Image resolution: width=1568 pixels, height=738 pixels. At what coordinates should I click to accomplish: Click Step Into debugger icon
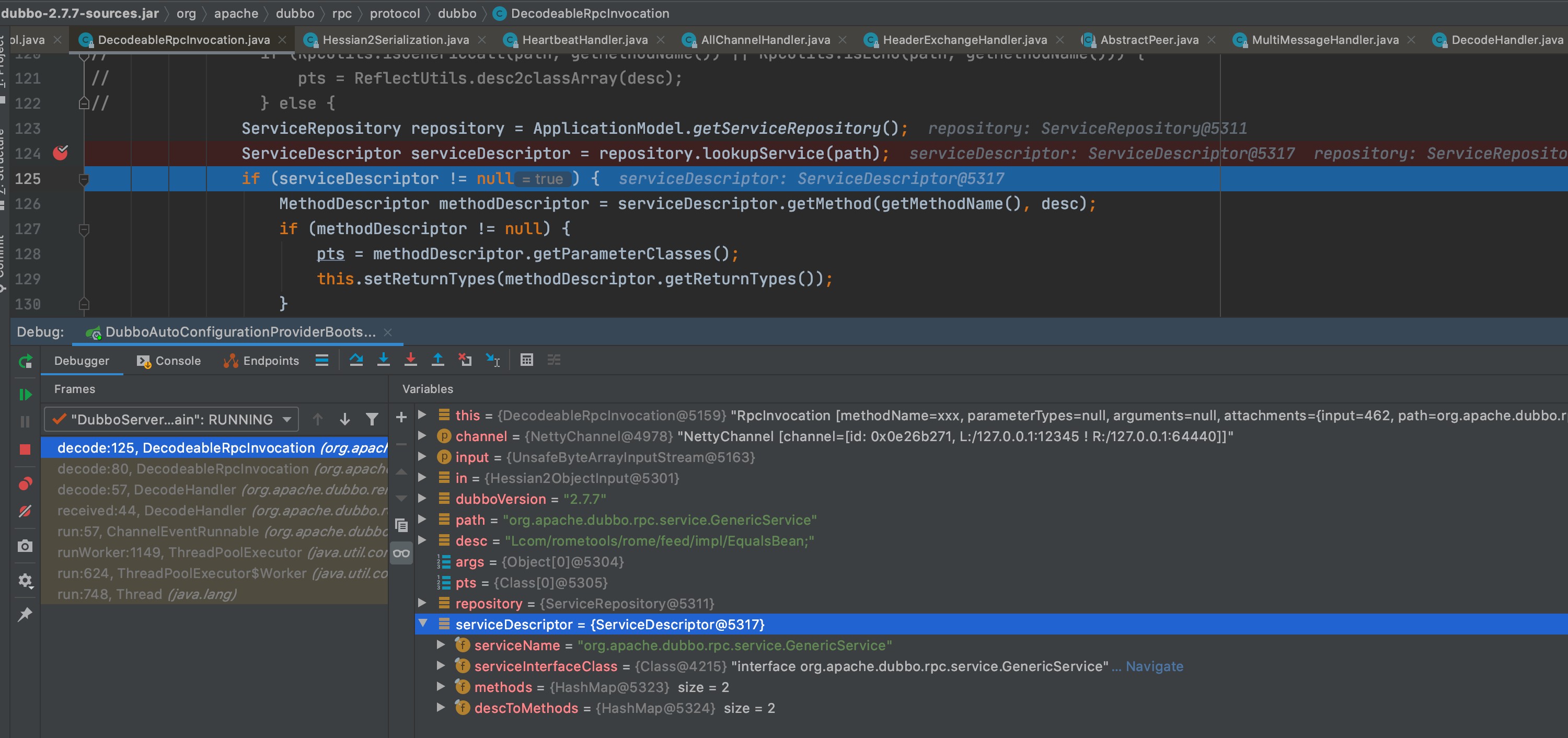click(x=384, y=360)
